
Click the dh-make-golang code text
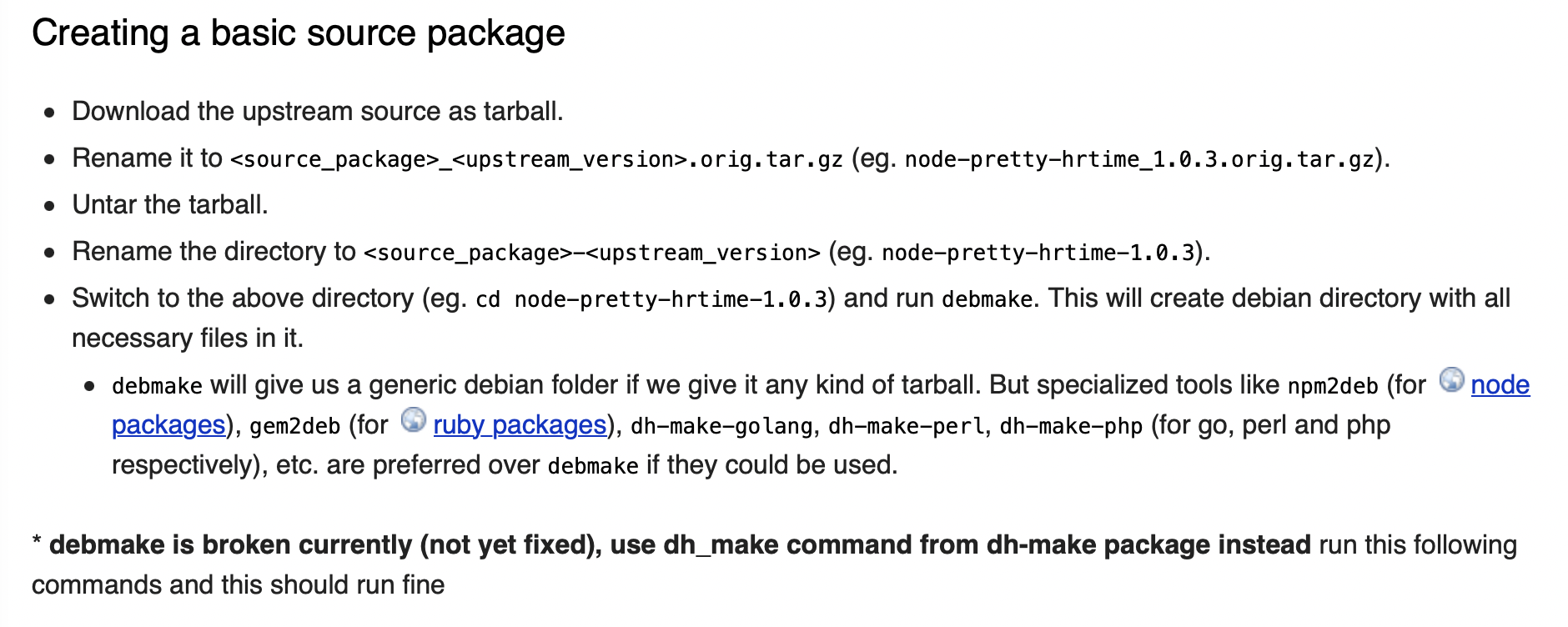(721, 426)
